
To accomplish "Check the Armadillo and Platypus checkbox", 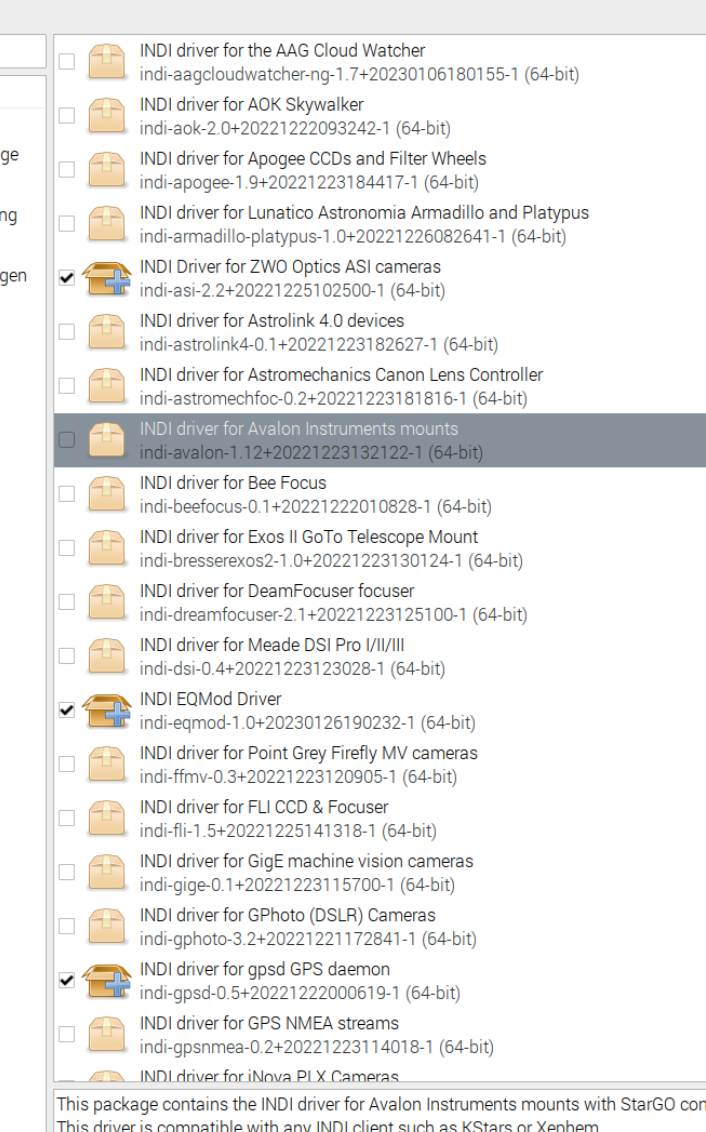I will [x=66, y=224].
